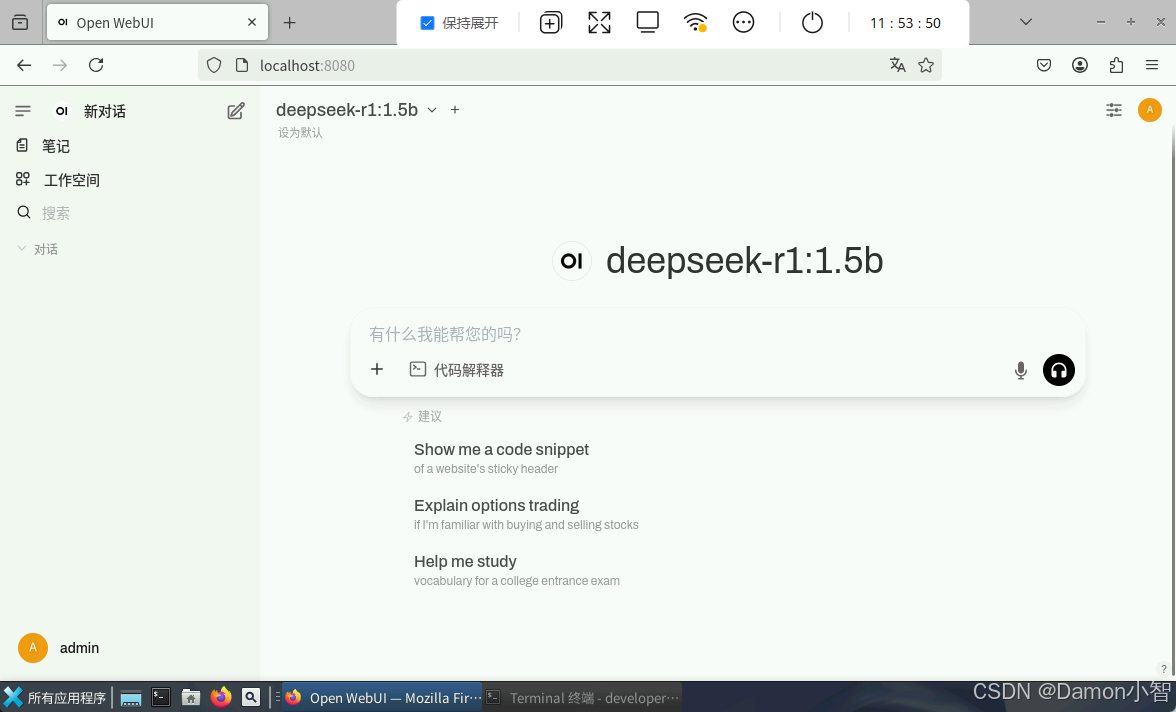Screen dimensions: 1176x712
Task: Click the fullscreen expand arrows icon
Action: pyautogui.click(x=599, y=23)
